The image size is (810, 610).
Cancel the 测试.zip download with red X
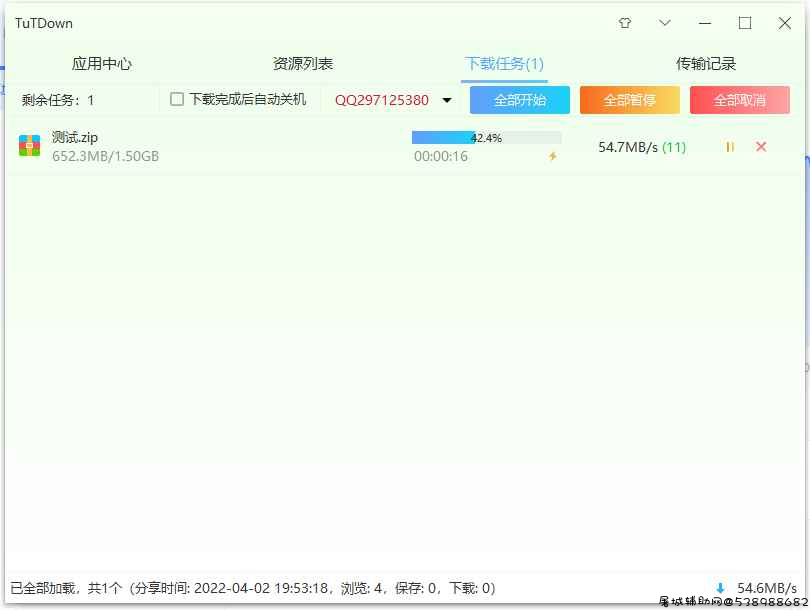point(761,147)
